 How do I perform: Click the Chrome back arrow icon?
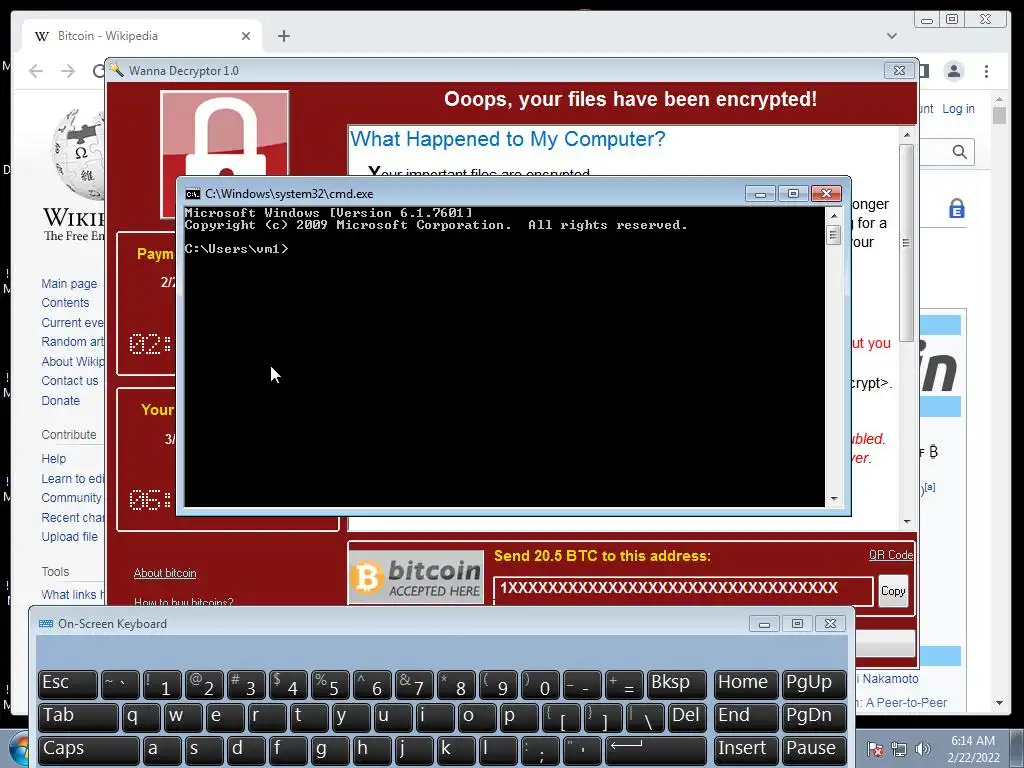[36, 71]
